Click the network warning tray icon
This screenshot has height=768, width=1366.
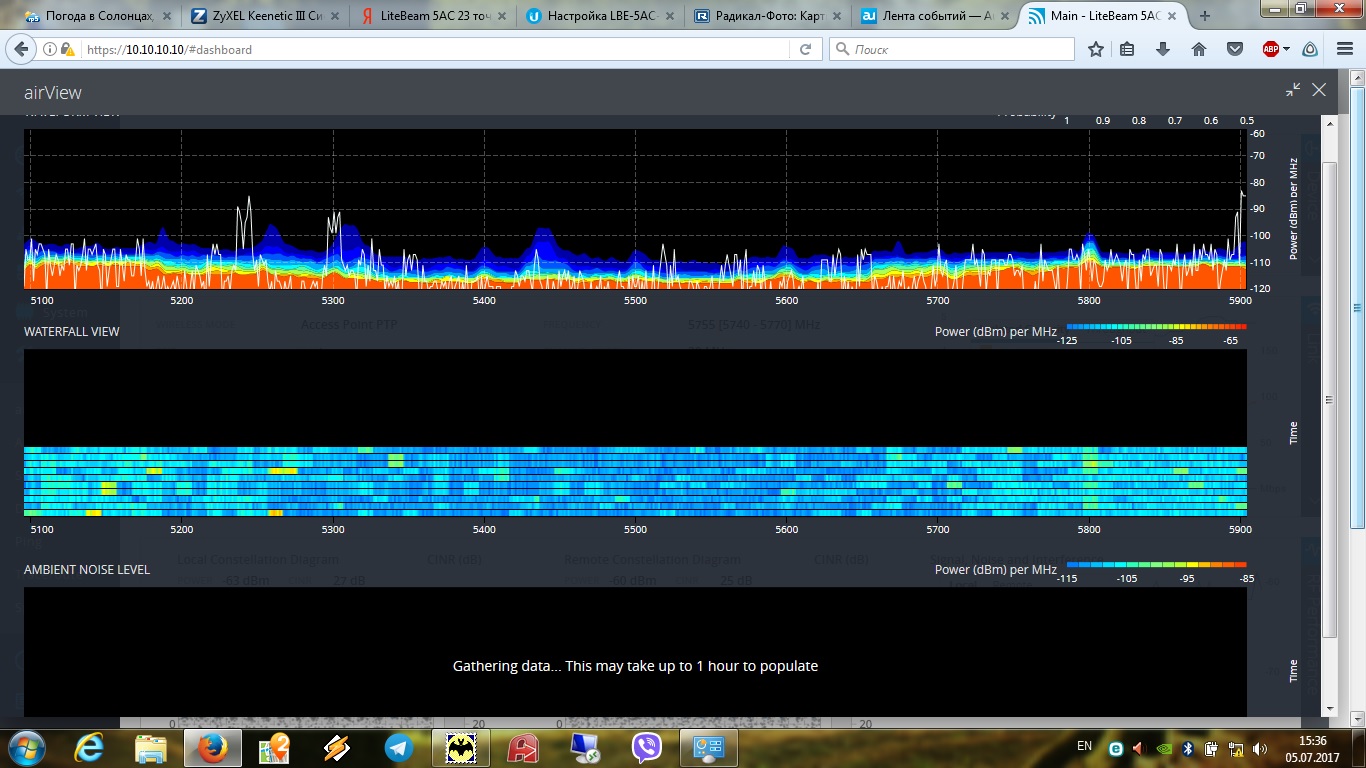[1236, 748]
